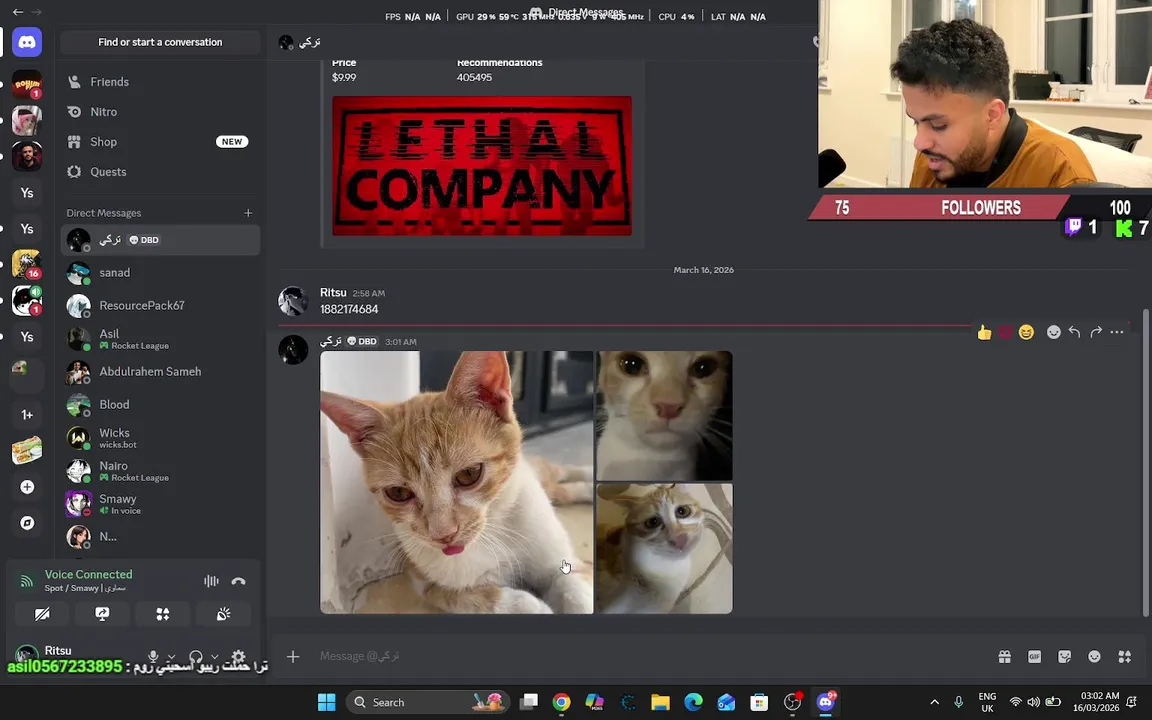Open the server folder labeled 1+

tap(27, 415)
